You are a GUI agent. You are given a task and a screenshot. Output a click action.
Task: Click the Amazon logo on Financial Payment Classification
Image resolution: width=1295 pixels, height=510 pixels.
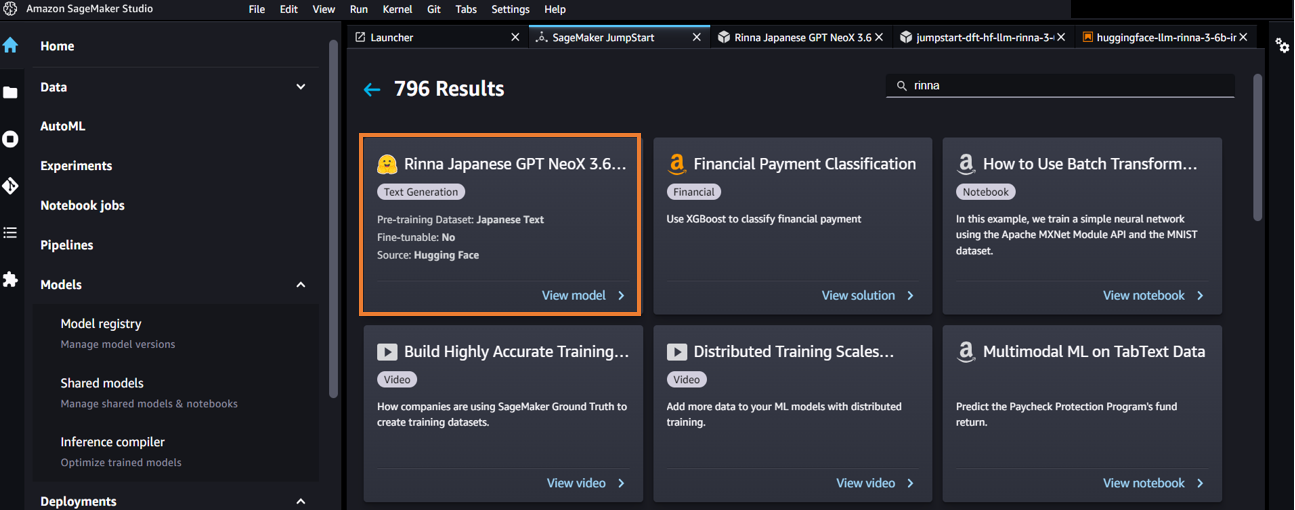[677, 164]
